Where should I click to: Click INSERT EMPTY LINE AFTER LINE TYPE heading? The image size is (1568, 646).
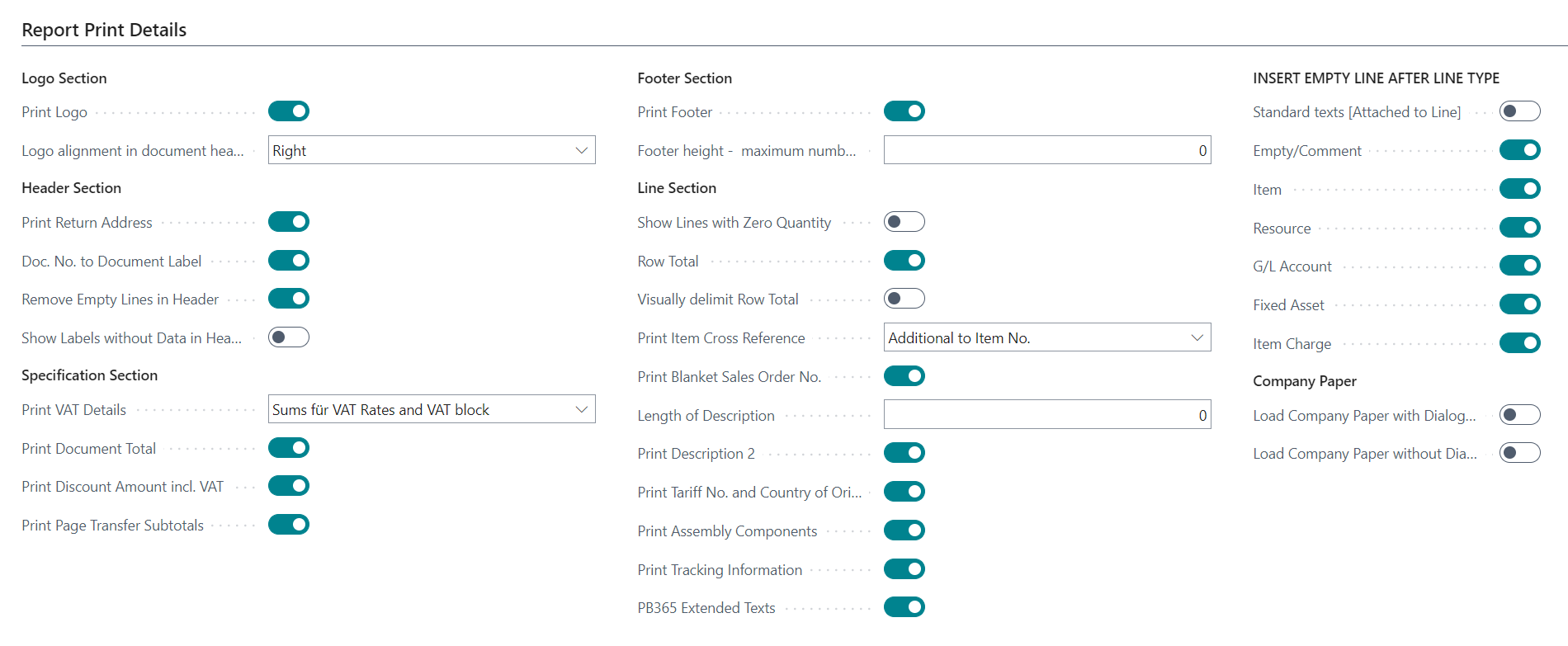(x=1377, y=78)
